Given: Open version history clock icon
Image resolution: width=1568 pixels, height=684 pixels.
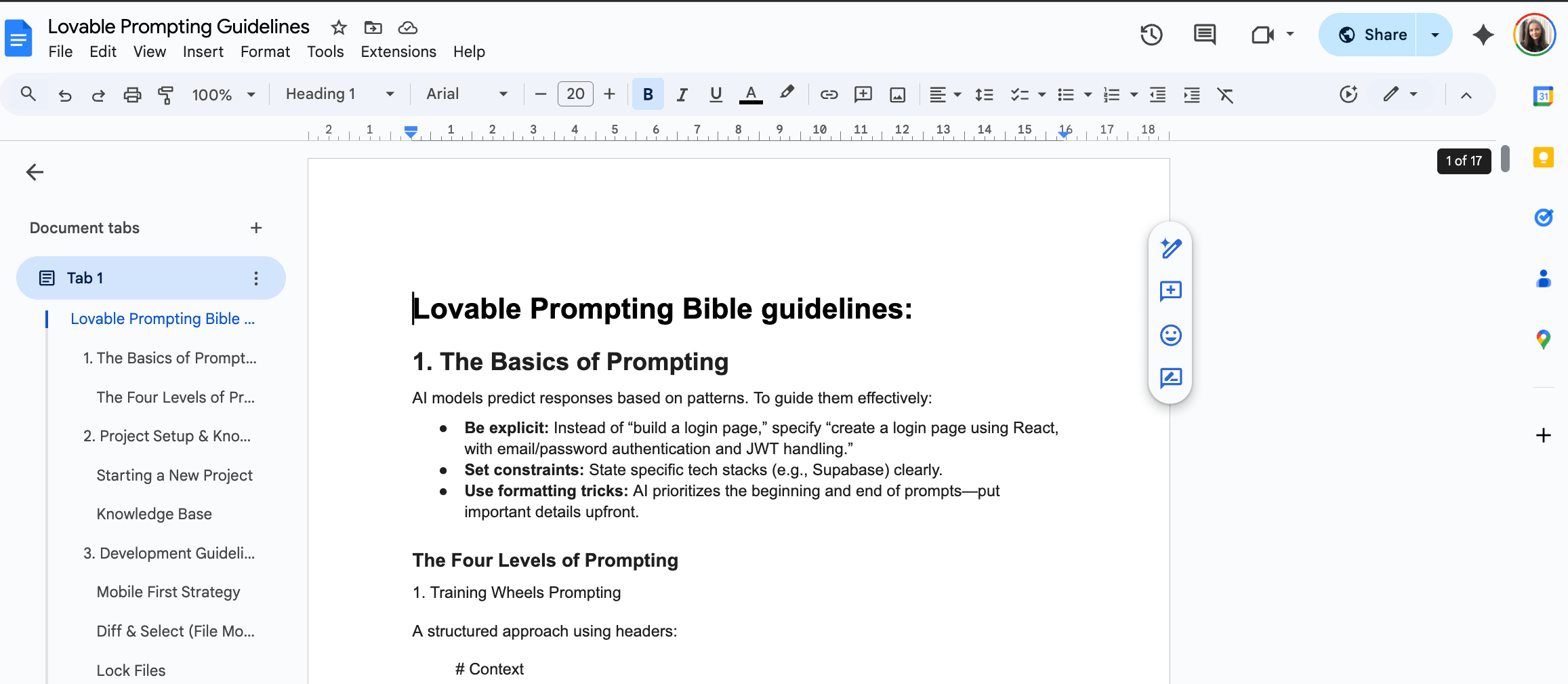Looking at the screenshot, I should click(x=1151, y=35).
